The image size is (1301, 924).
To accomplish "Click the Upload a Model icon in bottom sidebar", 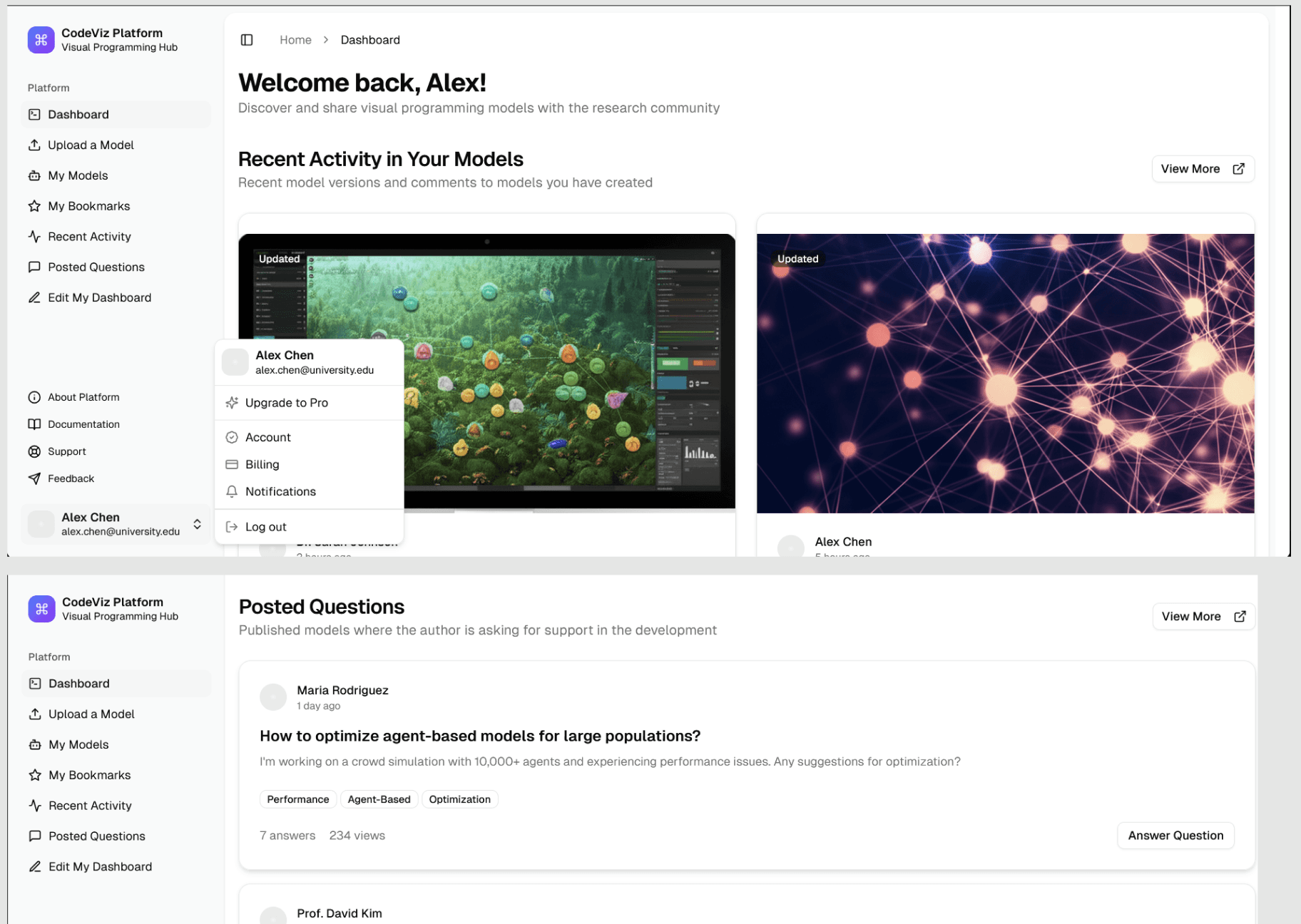I will [x=35, y=714].
